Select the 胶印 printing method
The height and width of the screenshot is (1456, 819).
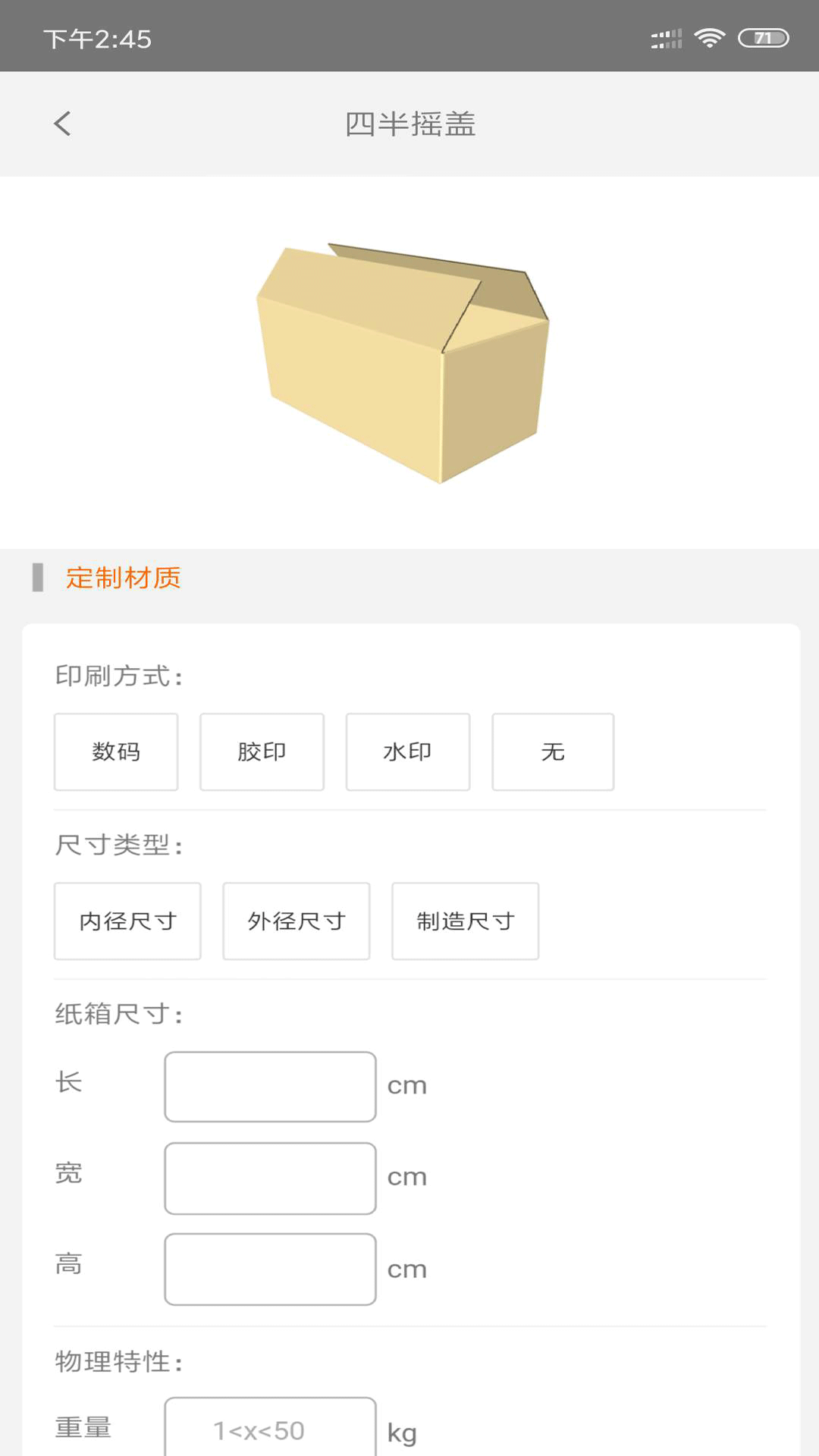click(261, 752)
